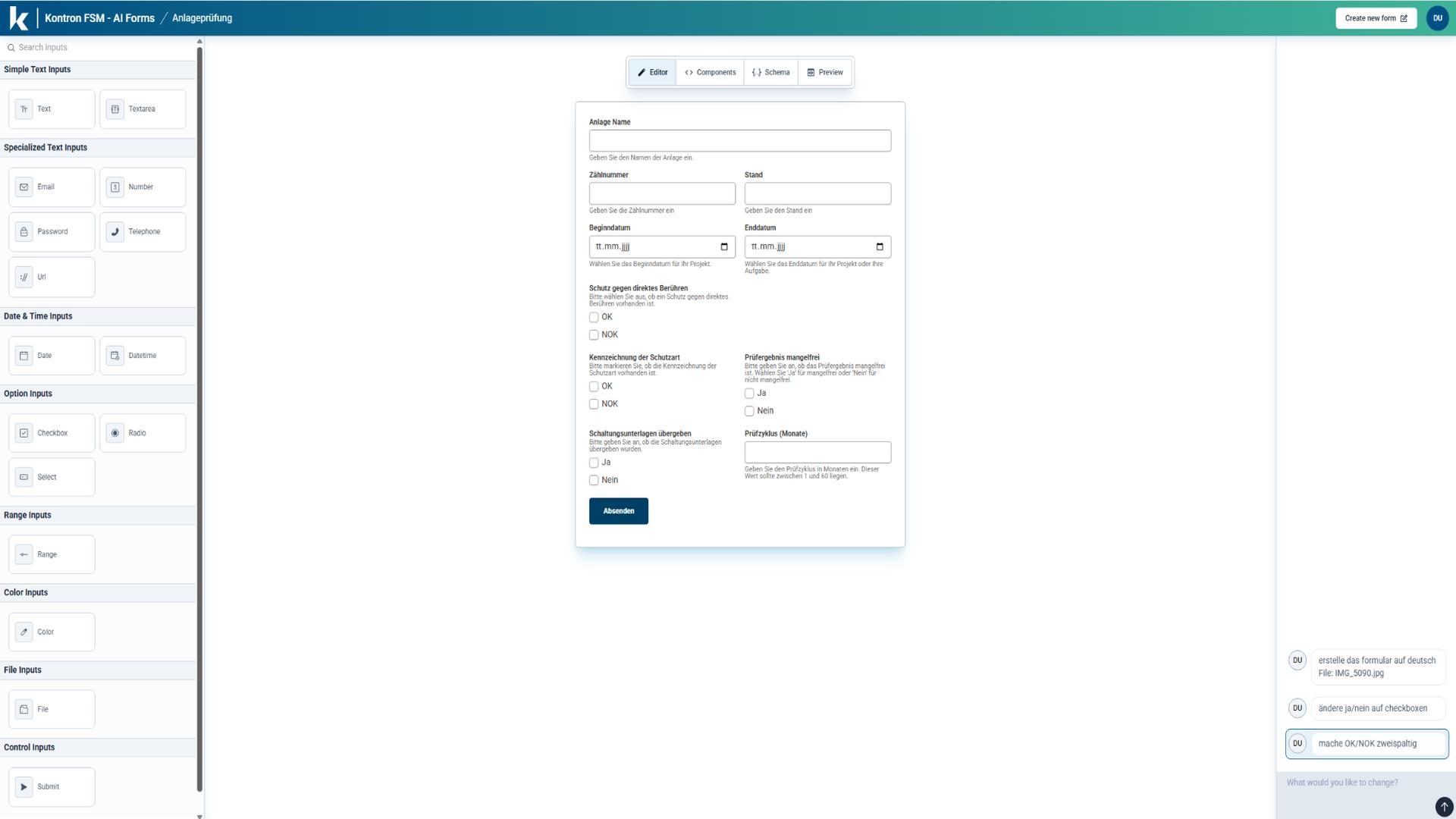Viewport: 1456px width, 819px height.
Task: Select the Color input component
Action: click(x=51, y=632)
